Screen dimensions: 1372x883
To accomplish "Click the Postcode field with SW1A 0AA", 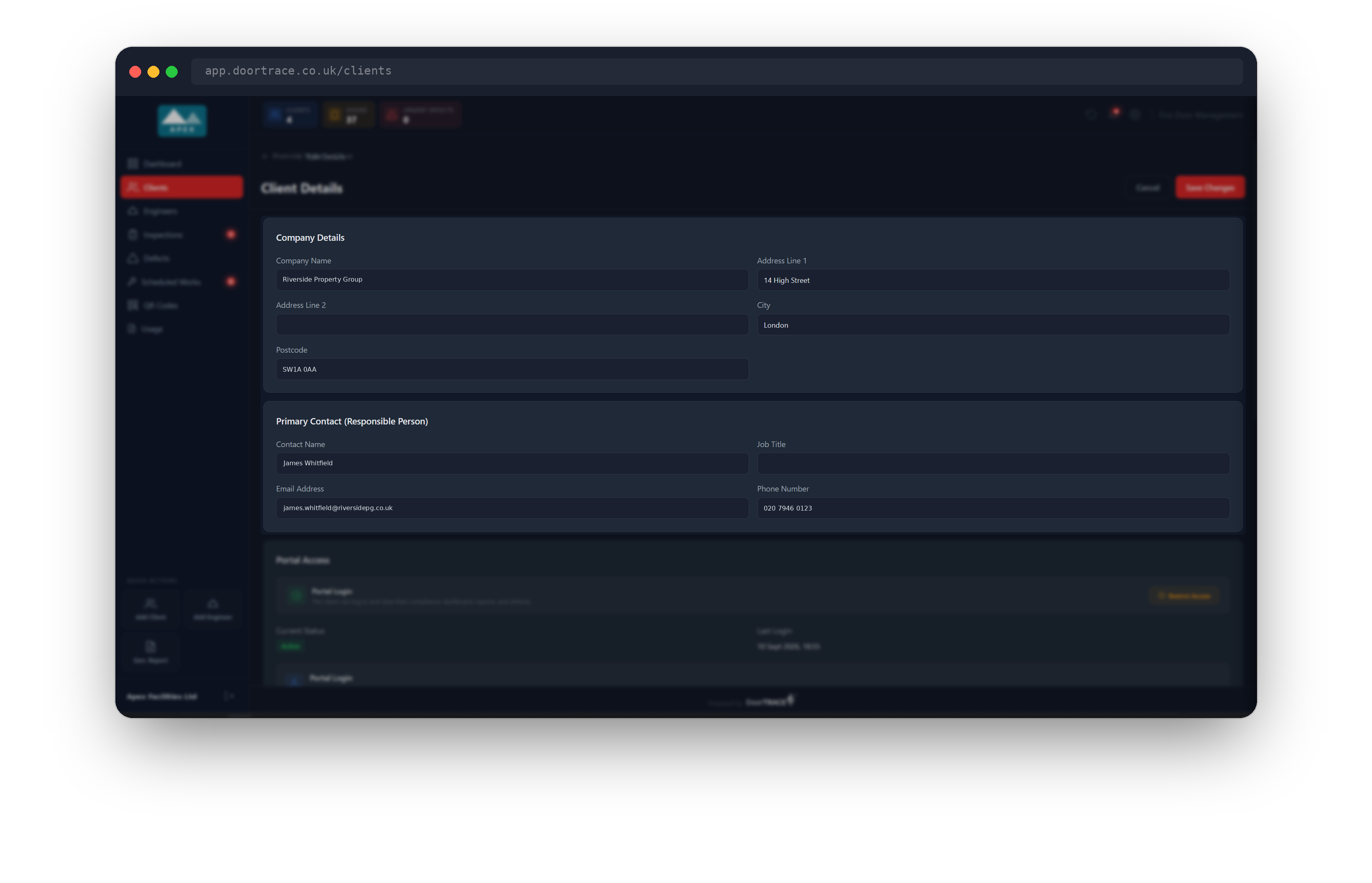I will (x=512, y=369).
